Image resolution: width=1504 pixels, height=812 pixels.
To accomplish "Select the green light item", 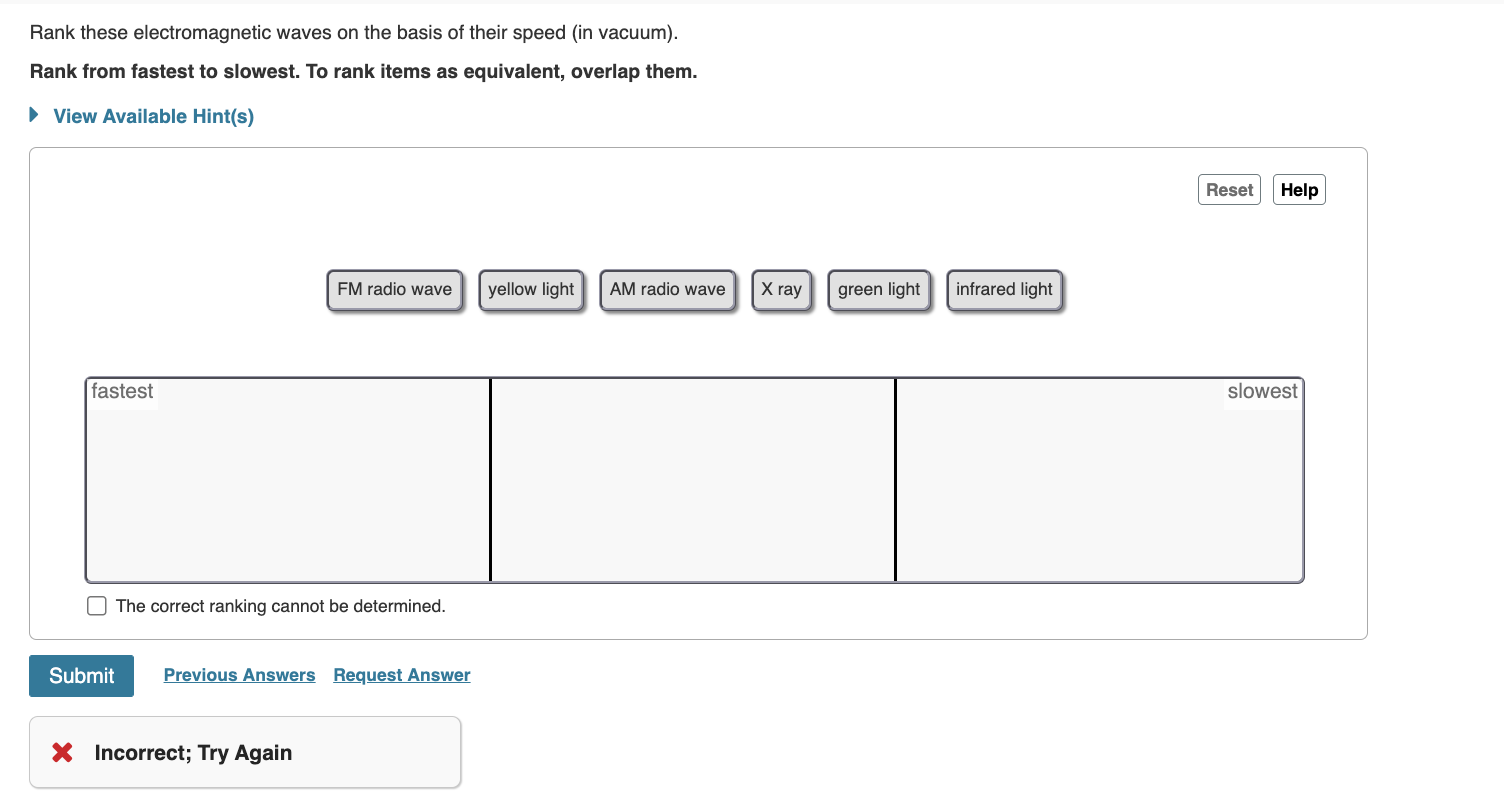I will (879, 289).
